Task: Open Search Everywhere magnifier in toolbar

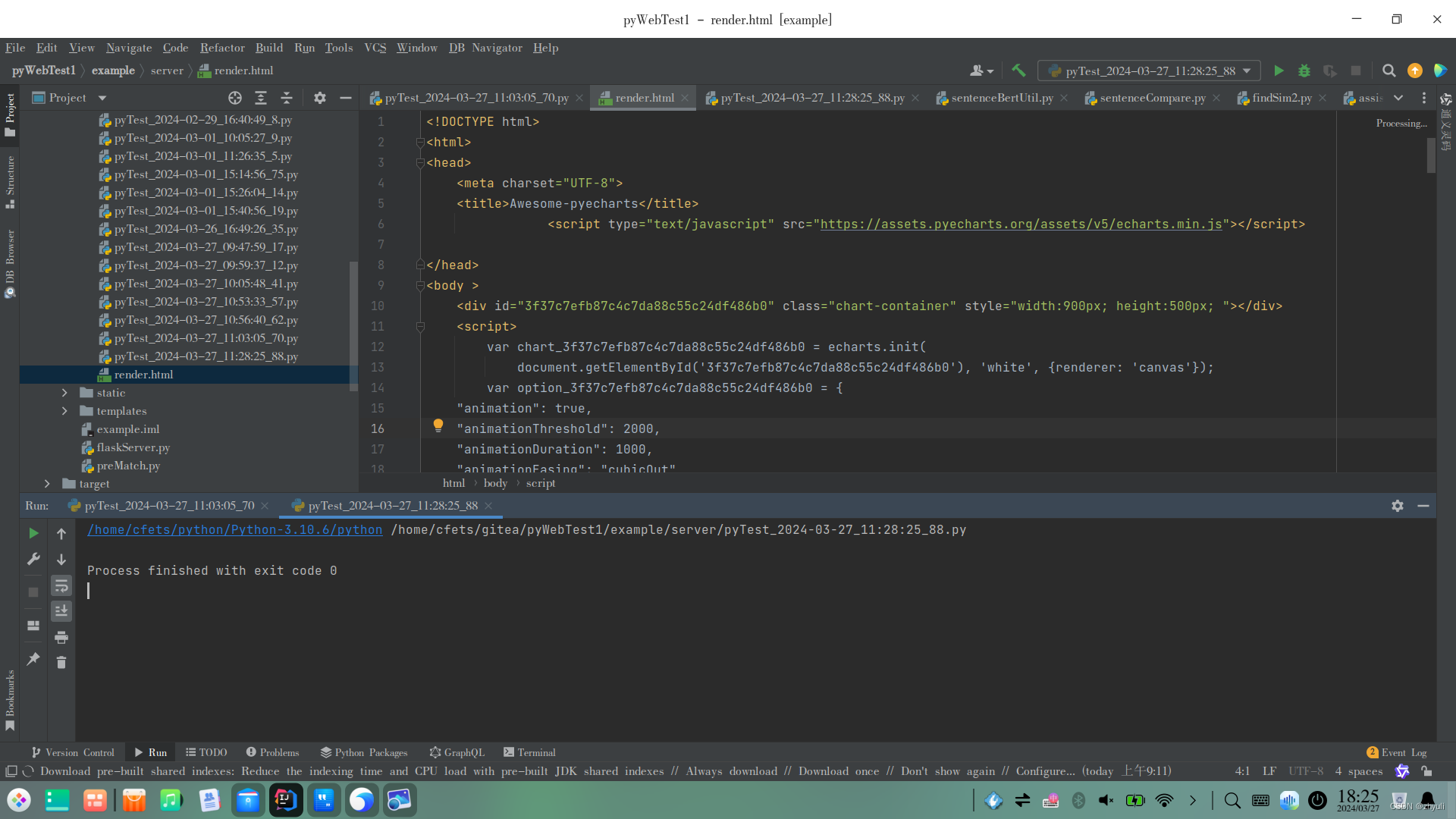Action: click(x=1389, y=71)
